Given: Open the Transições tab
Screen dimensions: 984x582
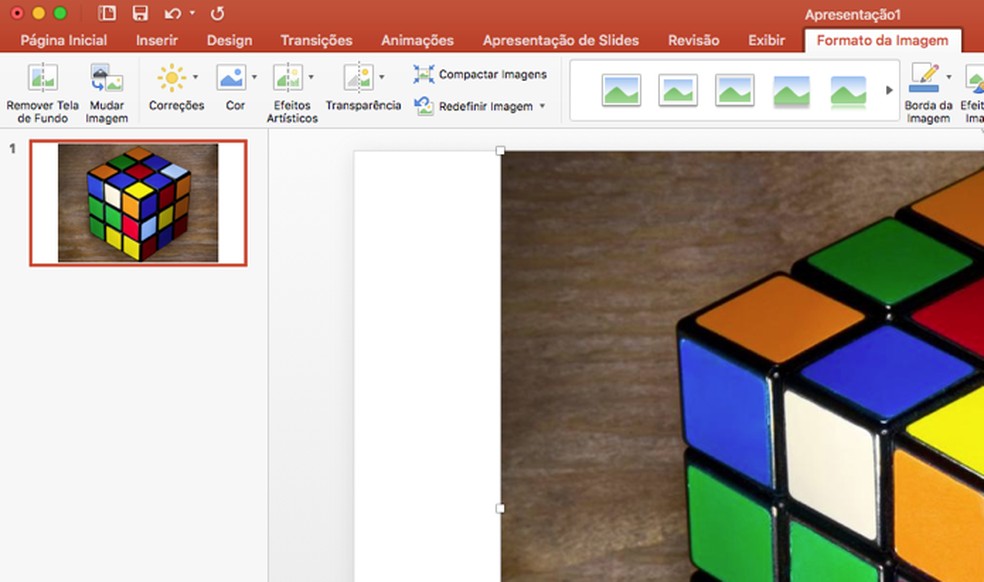Looking at the screenshot, I should tap(316, 40).
